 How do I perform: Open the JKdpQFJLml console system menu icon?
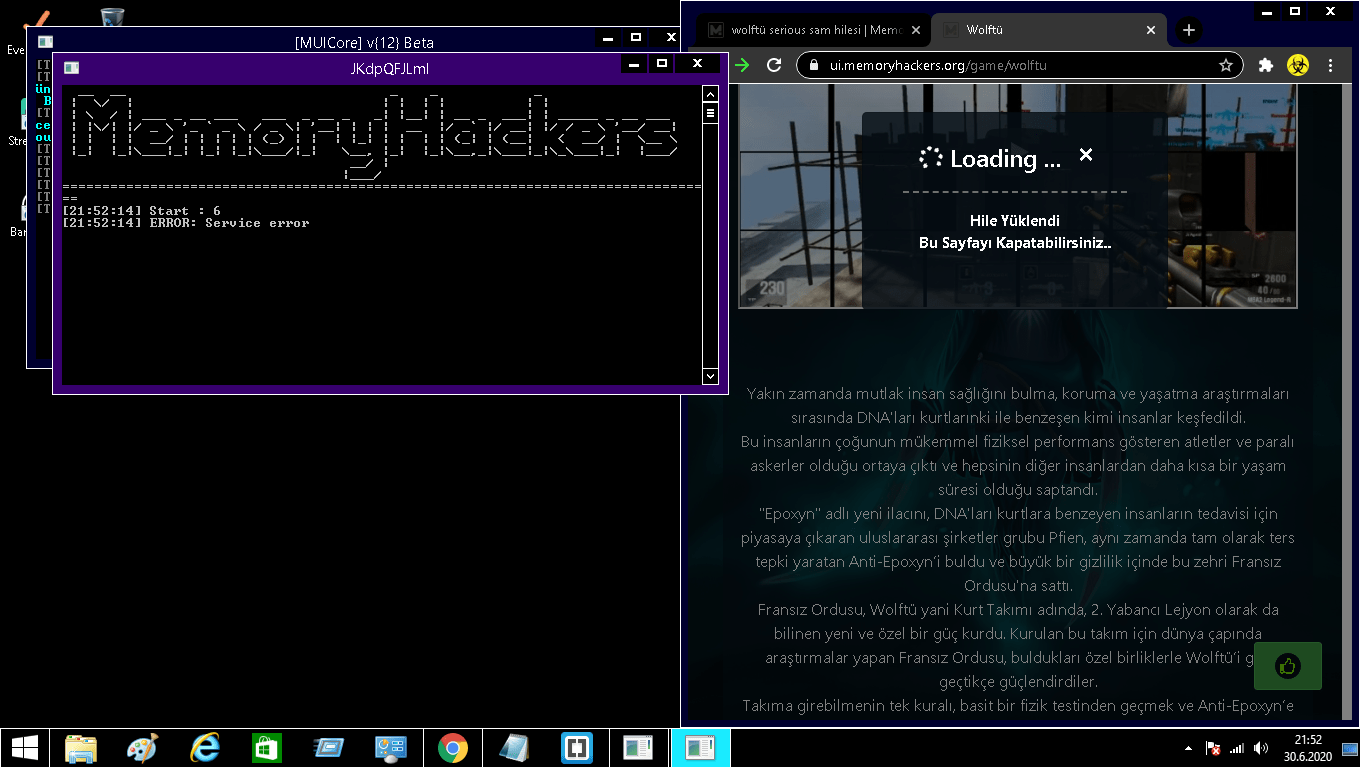tap(71, 67)
